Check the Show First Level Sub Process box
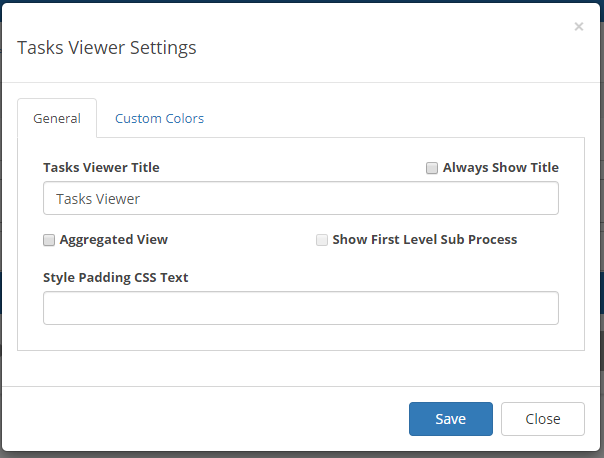Screen dimensions: 604x458 coord(322,240)
